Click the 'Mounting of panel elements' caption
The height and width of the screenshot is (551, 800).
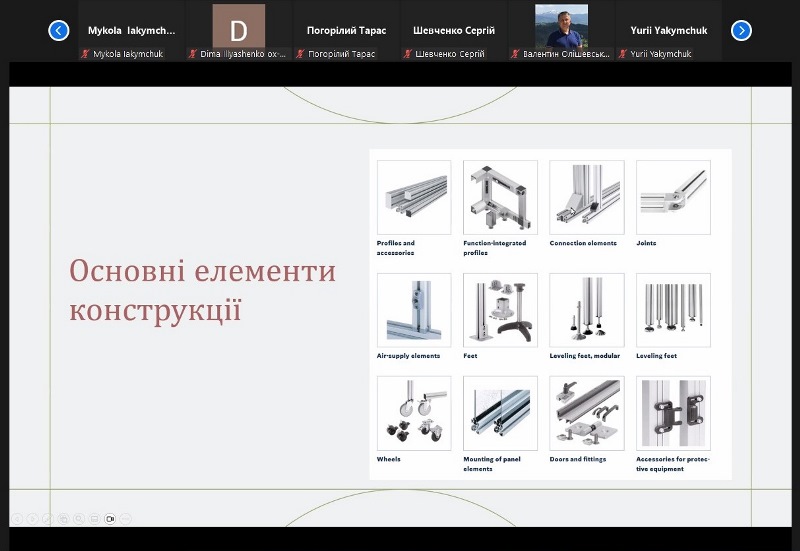[x=492, y=464]
